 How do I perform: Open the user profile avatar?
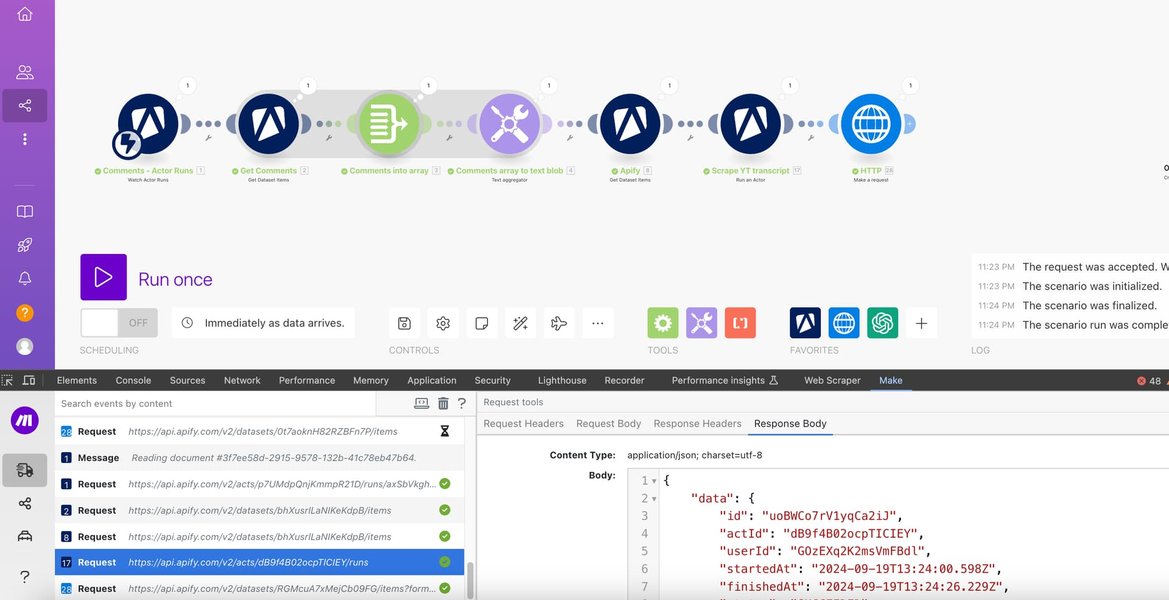(x=25, y=347)
